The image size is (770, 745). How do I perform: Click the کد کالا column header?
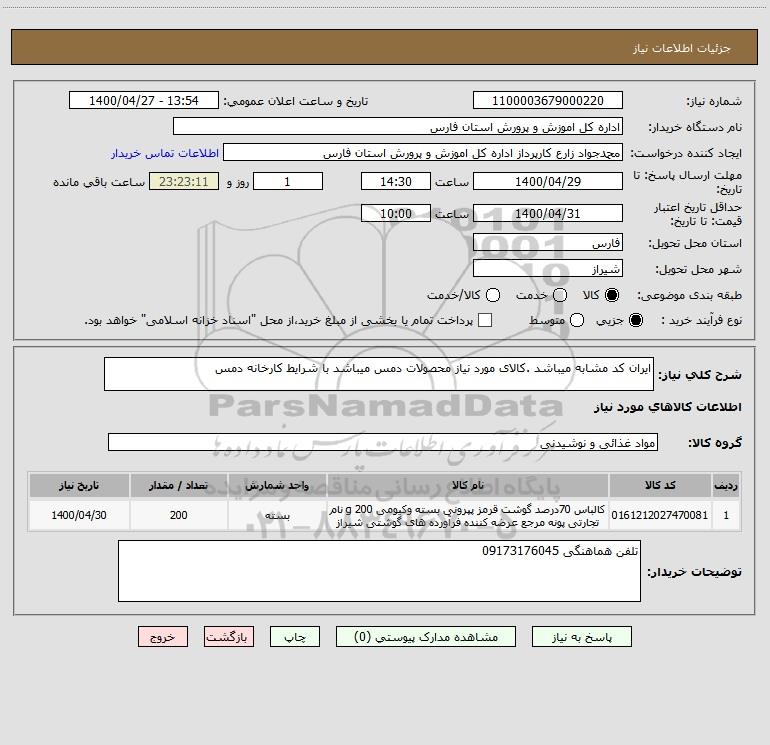(x=660, y=485)
